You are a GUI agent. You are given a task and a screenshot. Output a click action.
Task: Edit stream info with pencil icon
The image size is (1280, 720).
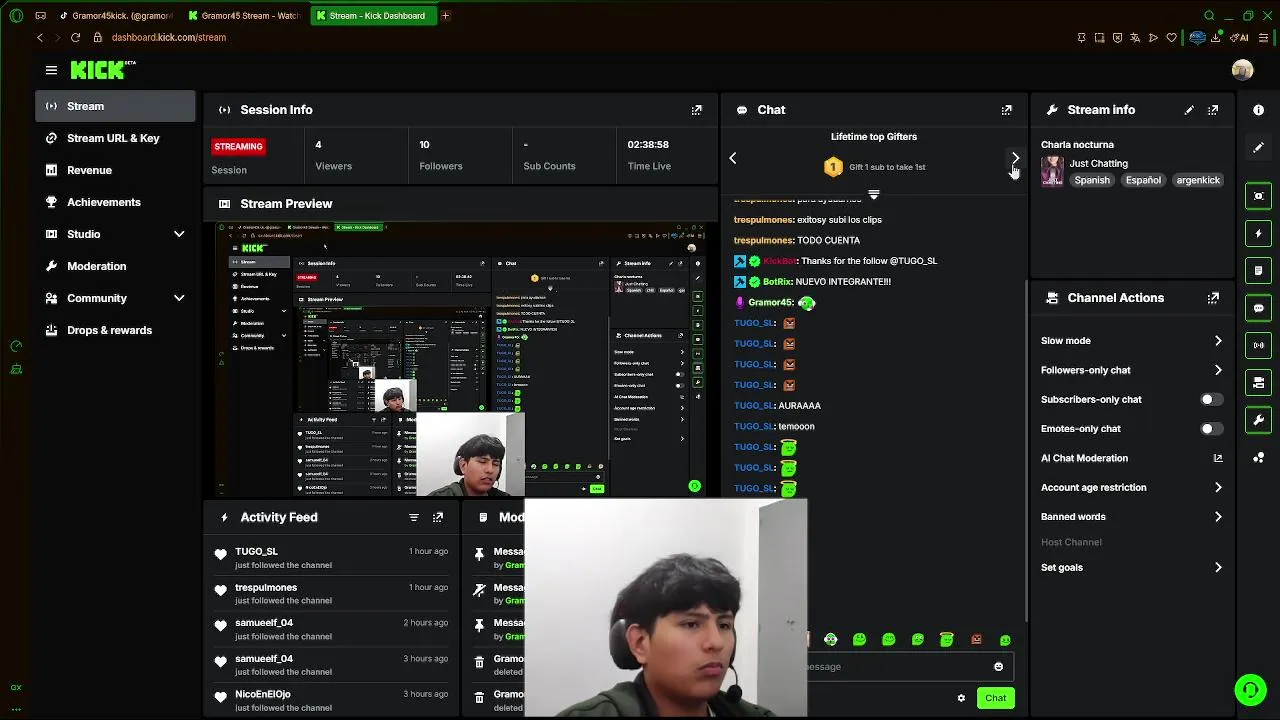tap(1189, 110)
